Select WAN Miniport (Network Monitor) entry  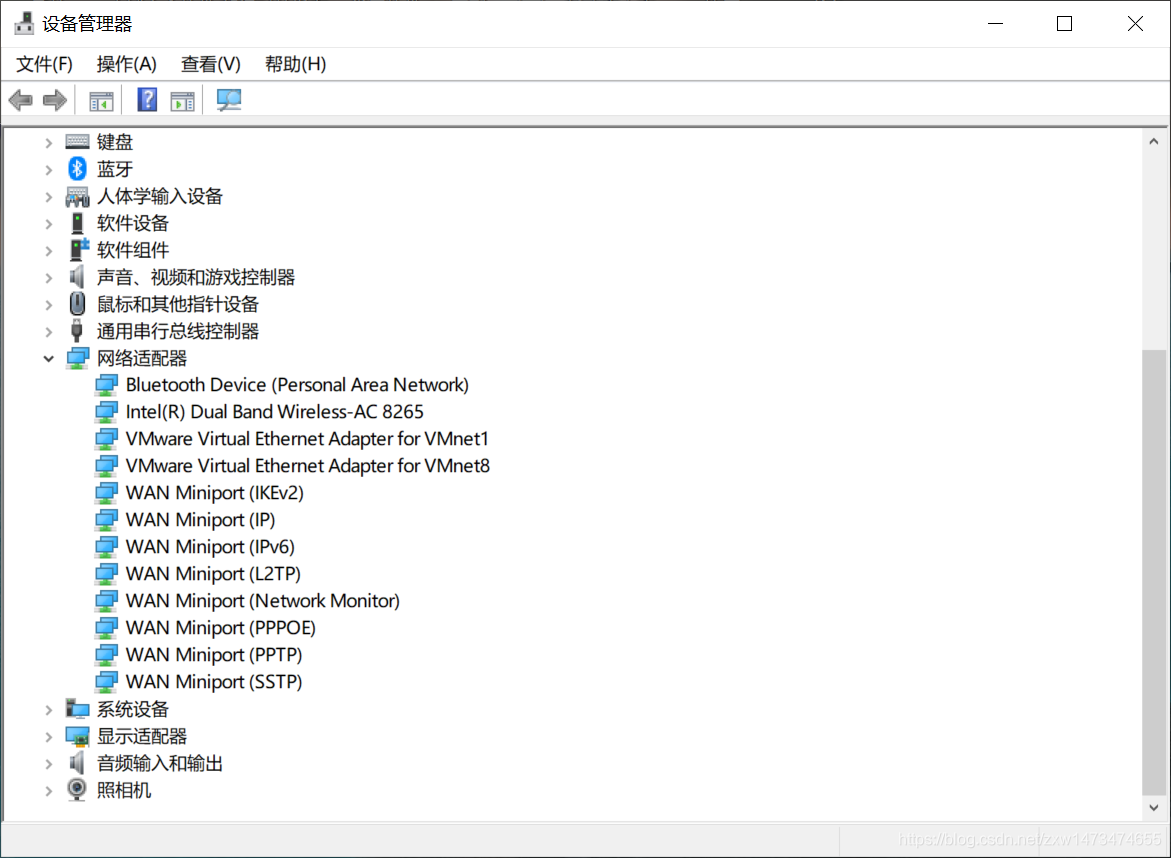(262, 600)
